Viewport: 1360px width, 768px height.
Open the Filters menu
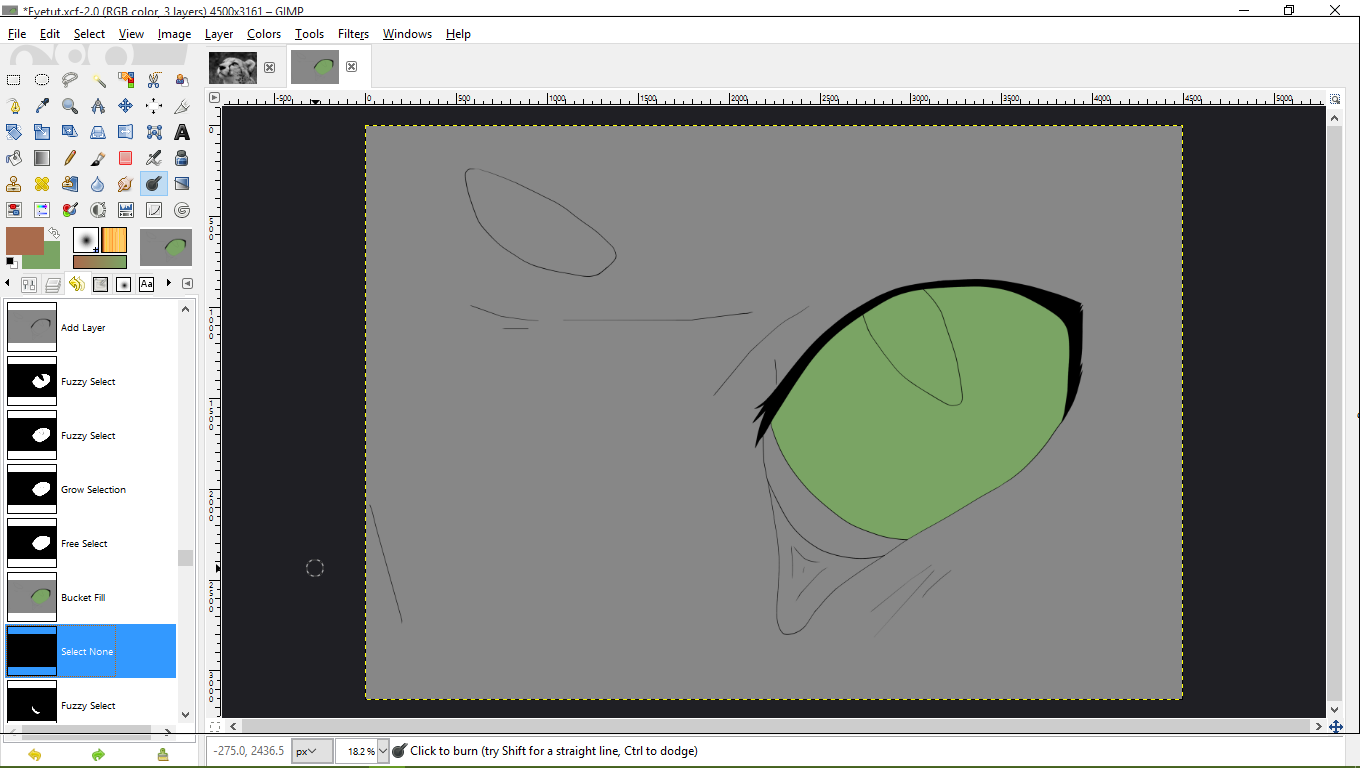(x=353, y=34)
